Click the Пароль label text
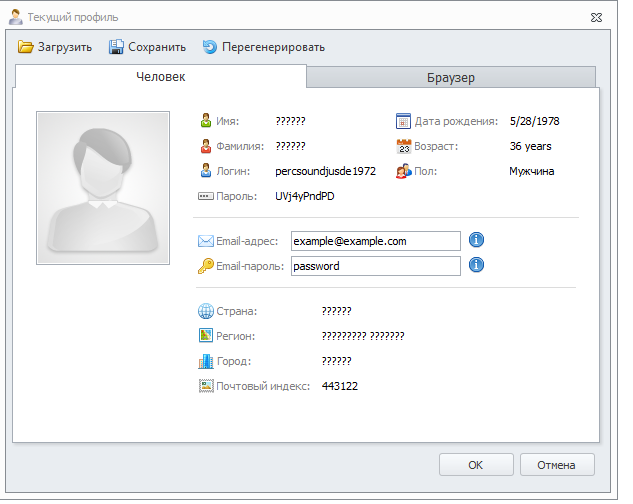633x504 pixels. point(237,196)
